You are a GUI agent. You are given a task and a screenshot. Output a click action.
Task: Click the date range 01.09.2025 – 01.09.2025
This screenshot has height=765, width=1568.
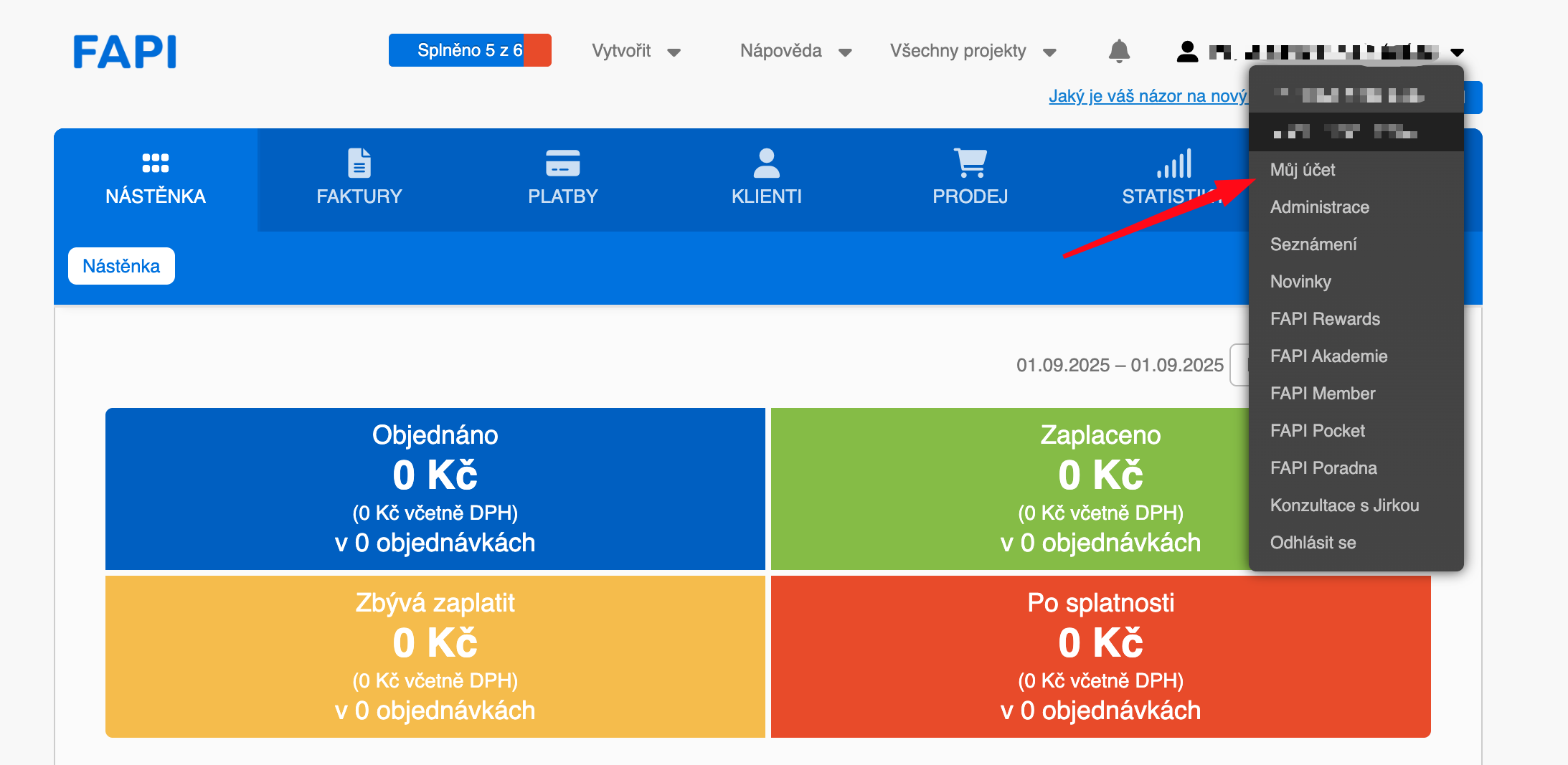(1120, 365)
